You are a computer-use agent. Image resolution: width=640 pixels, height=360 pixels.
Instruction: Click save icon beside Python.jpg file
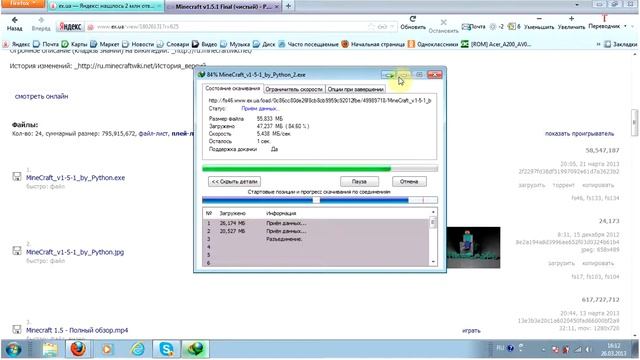tap(17, 251)
